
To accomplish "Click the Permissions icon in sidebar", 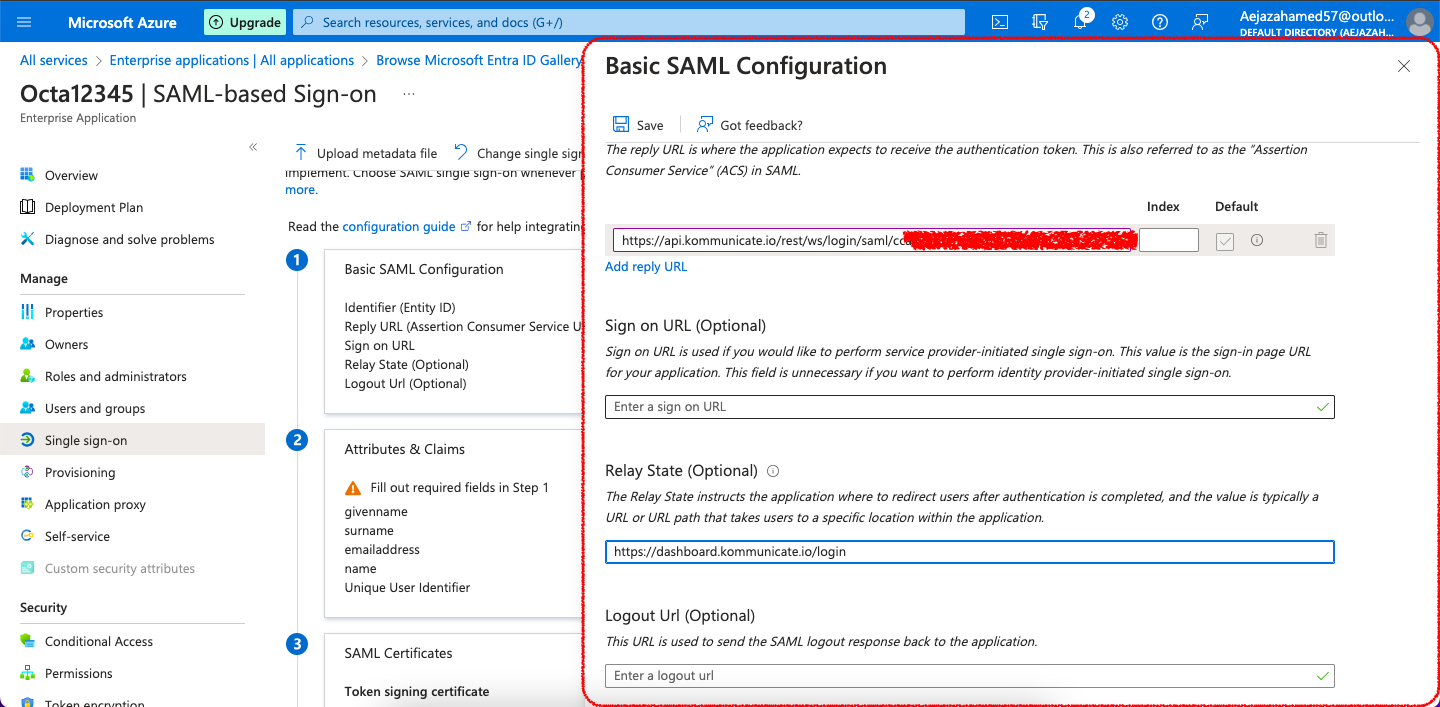I will tap(28, 673).
